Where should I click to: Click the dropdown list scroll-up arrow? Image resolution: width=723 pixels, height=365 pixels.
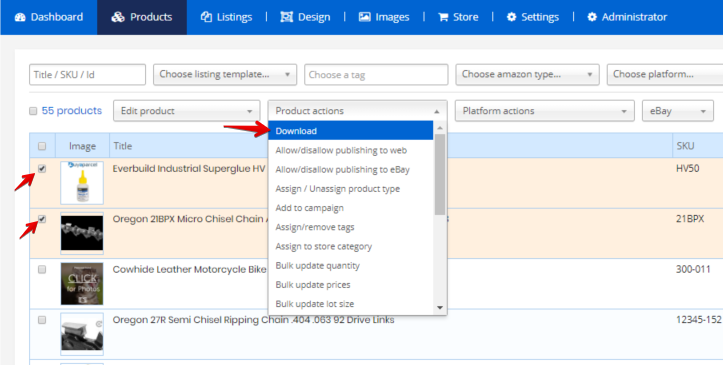pyautogui.click(x=440, y=128)
